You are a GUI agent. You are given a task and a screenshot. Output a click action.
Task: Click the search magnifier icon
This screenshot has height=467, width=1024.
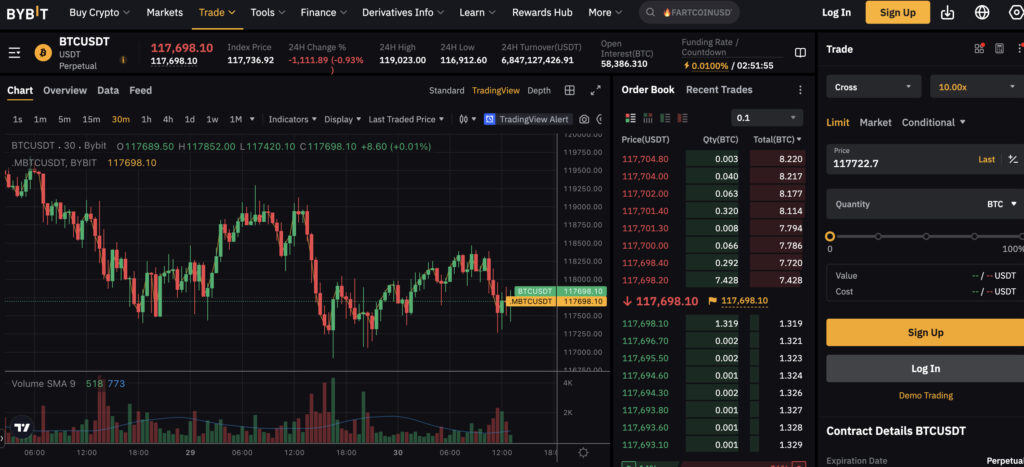[650, 12]
